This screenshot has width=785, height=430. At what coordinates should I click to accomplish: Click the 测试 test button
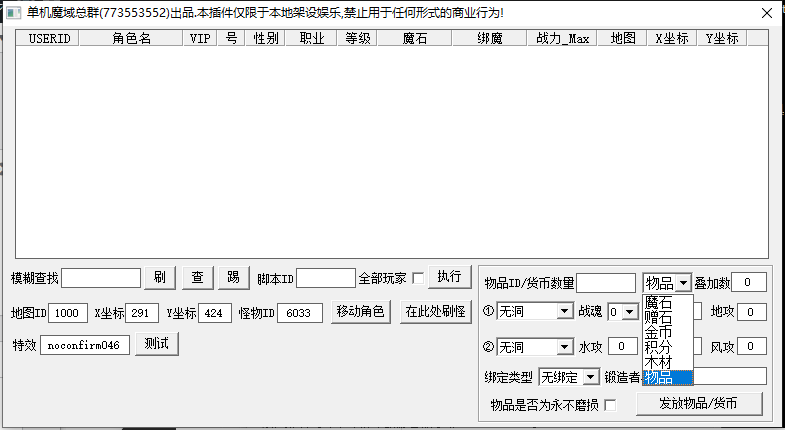[x=157, y=344]
